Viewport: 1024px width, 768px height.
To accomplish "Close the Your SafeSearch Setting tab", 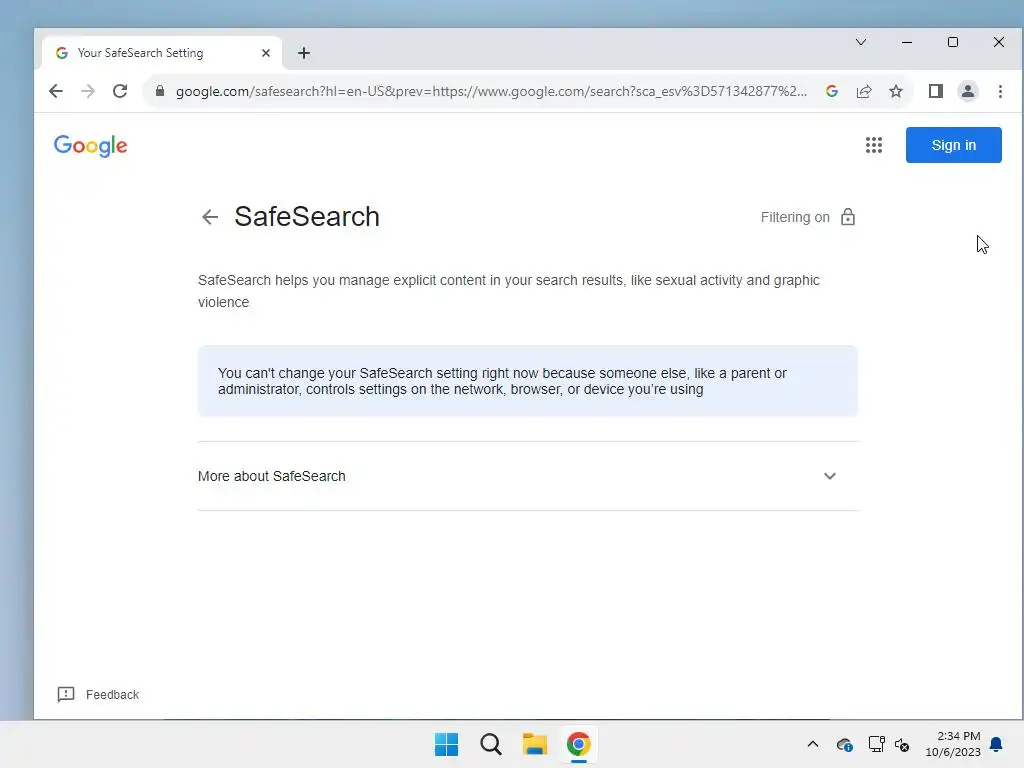I will click(266, 53).
